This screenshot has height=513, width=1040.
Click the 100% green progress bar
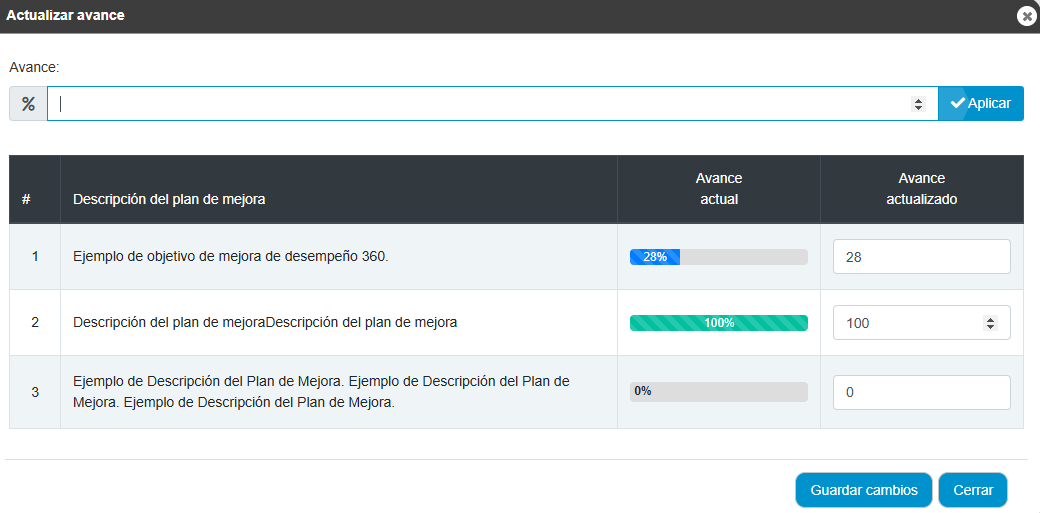[718, 323]
